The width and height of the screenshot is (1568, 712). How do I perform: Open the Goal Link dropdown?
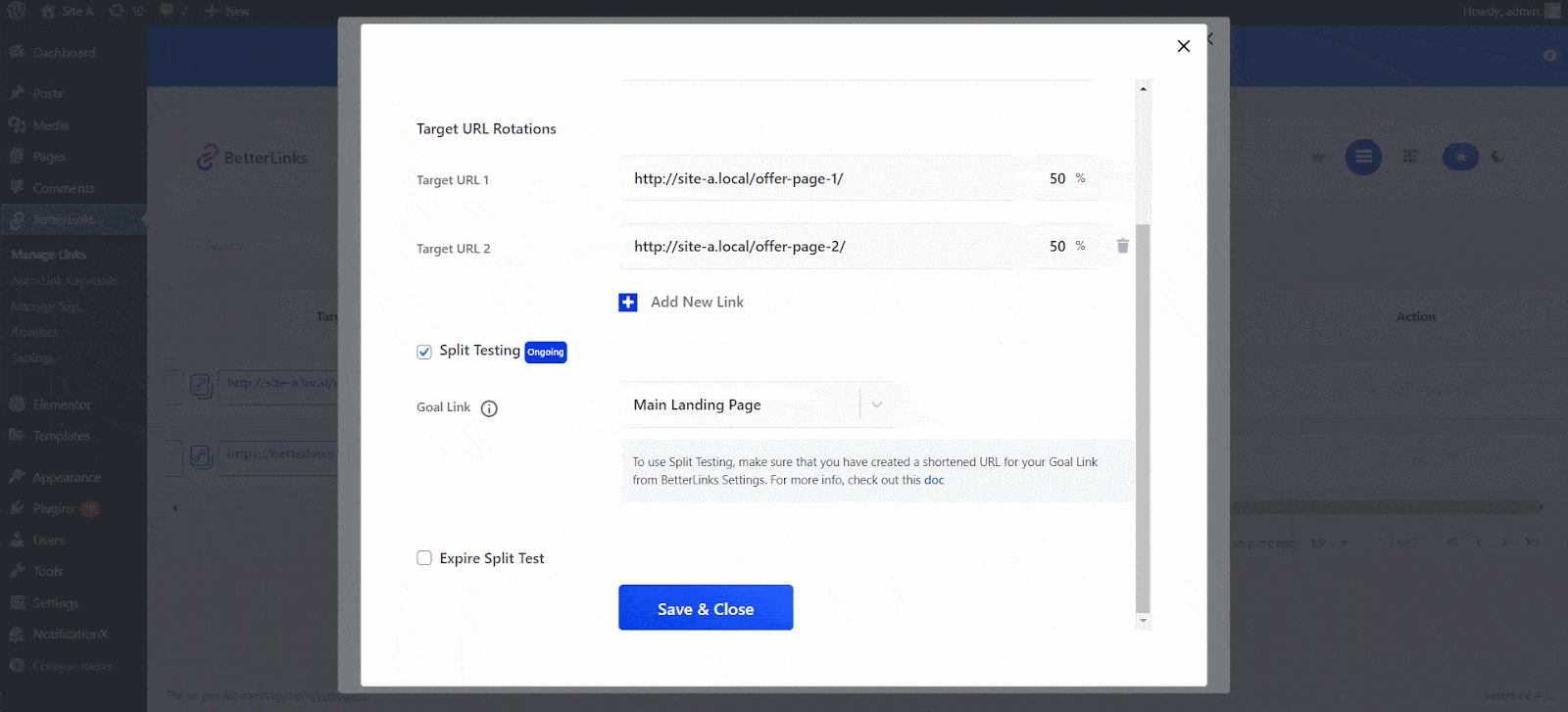pos(740,405)
